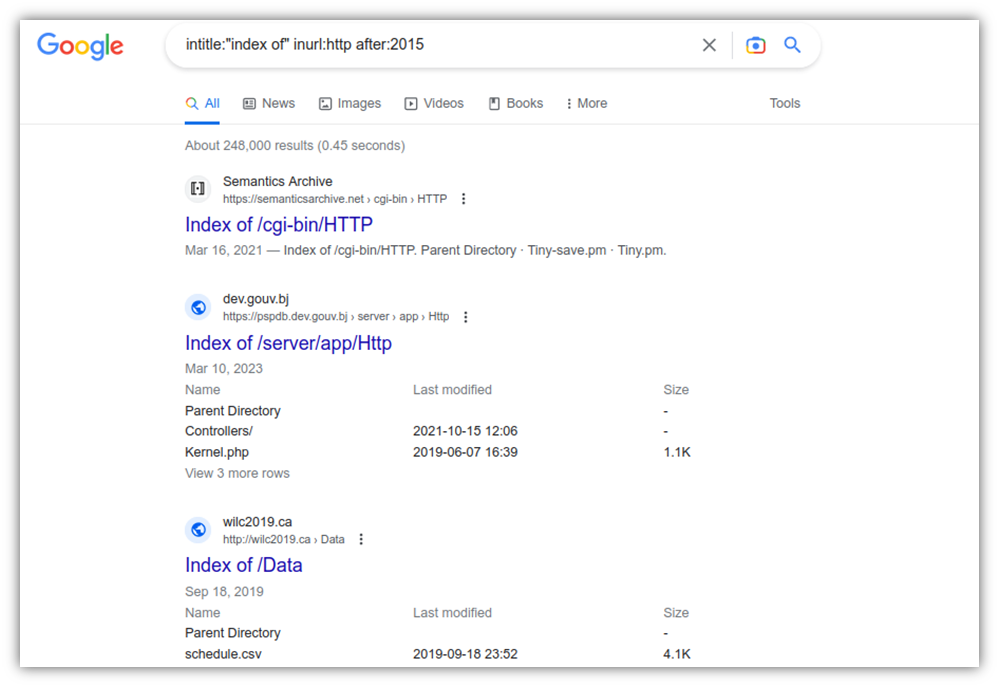Click the blue magnifier search button
Viewport: 999px width, 687px height.
click(x=792, y=45)
